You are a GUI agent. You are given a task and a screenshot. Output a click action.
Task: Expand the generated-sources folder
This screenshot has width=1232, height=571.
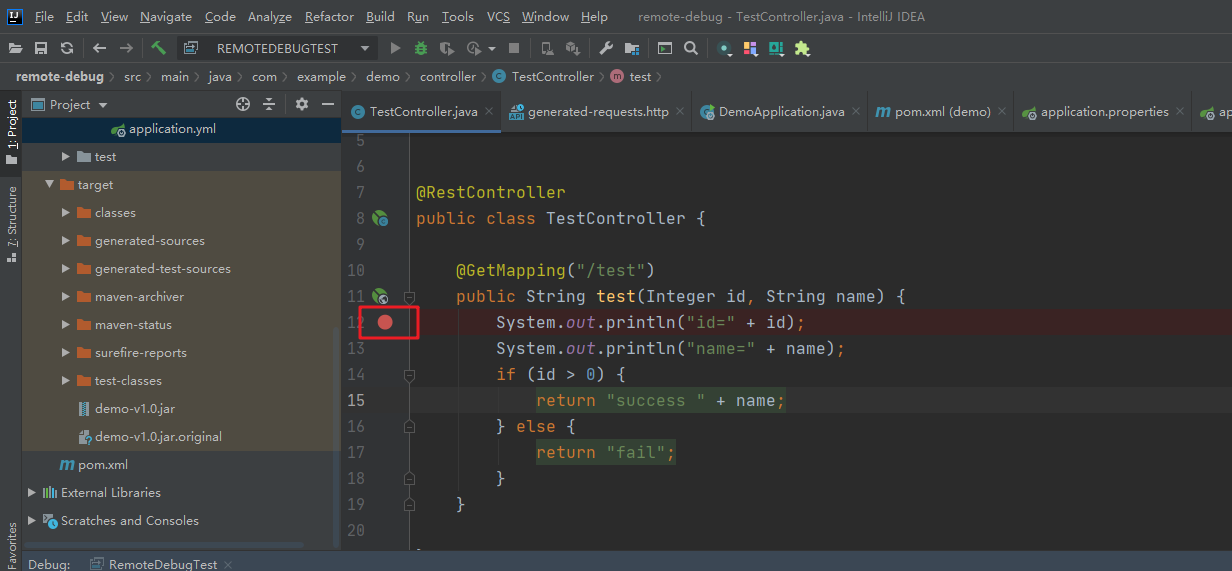[65, 241]
